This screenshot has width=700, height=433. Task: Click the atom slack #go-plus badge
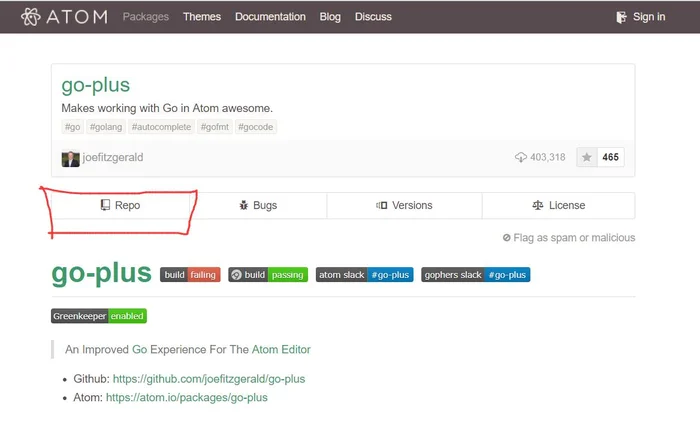click(364, 275)
